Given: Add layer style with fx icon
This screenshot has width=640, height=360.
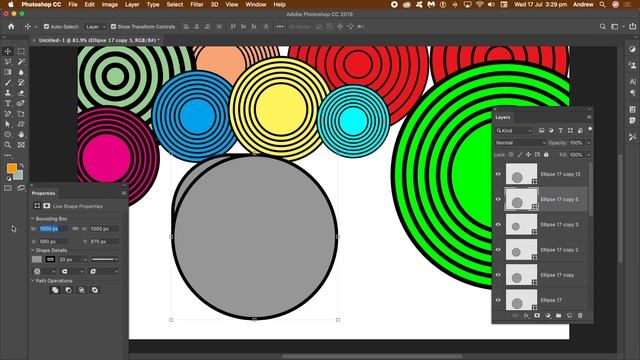Looking at the screenshot, I should [x=526, y=316].
